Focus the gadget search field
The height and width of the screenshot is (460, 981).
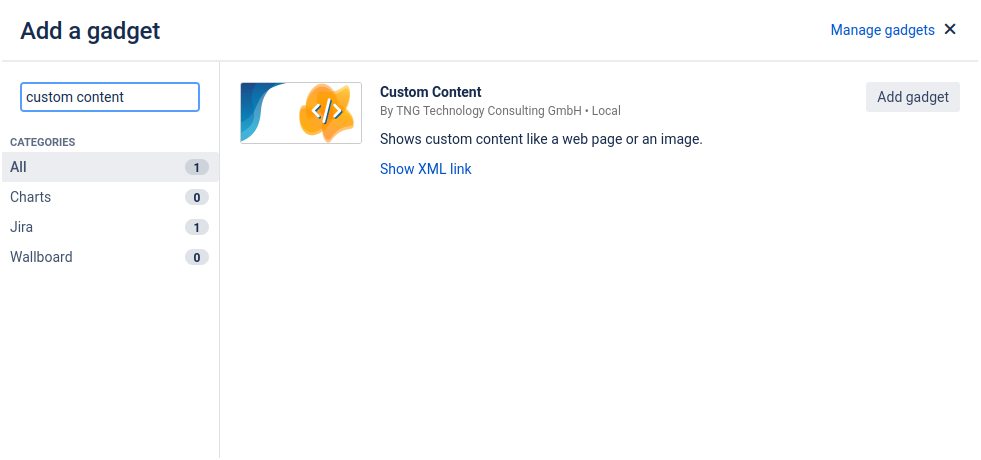point(110,97)
